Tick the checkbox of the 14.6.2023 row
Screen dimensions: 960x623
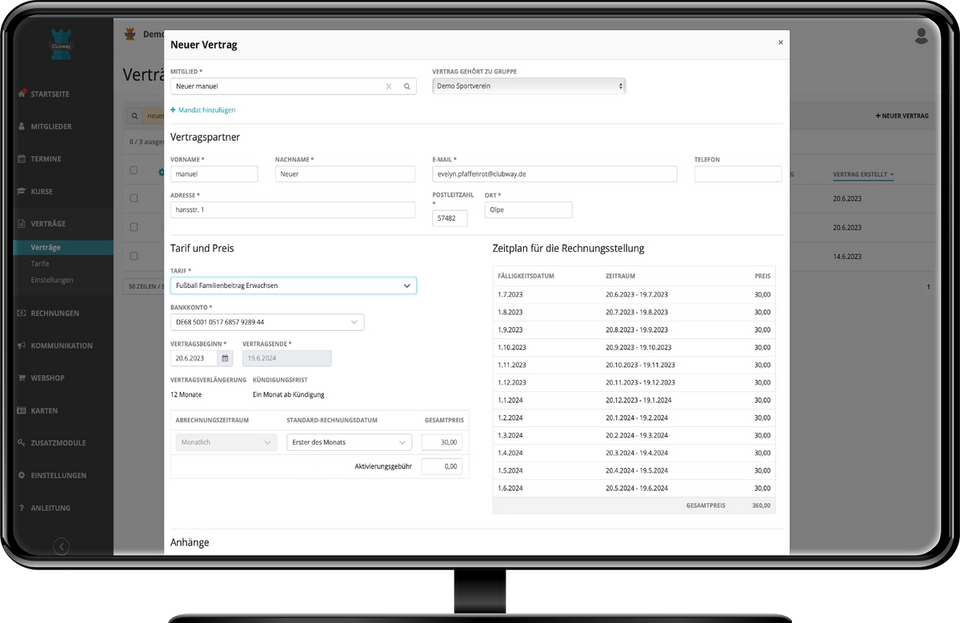click(x=133, y=256)
